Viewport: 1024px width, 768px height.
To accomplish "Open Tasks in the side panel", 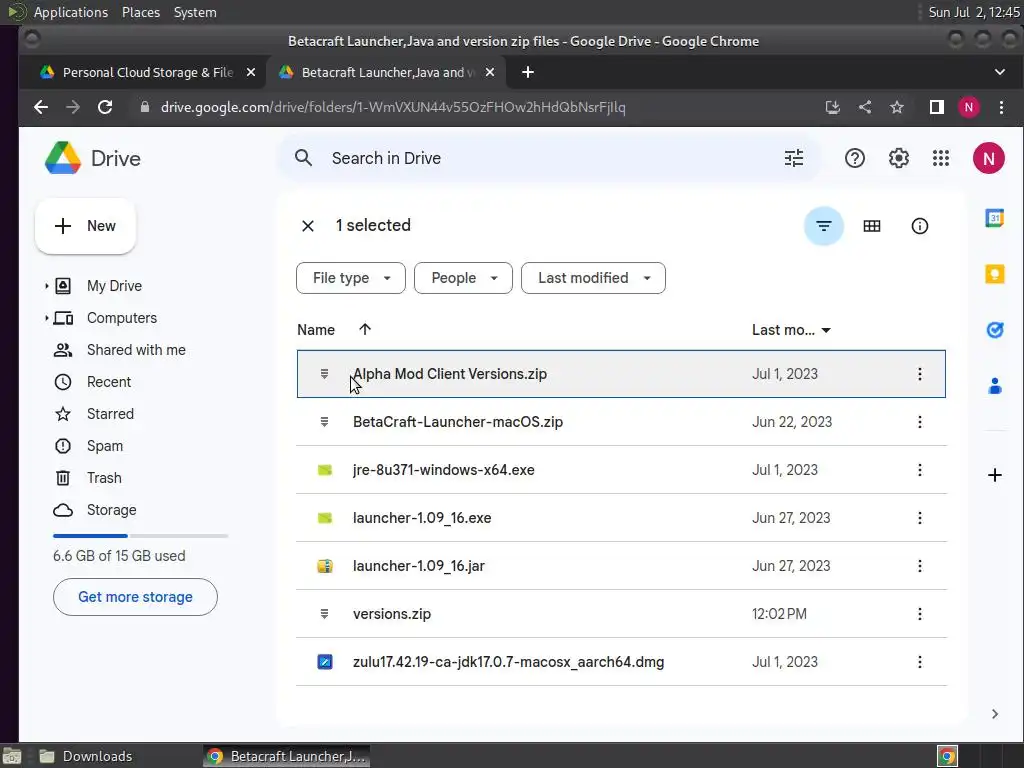I will point(994,330).
